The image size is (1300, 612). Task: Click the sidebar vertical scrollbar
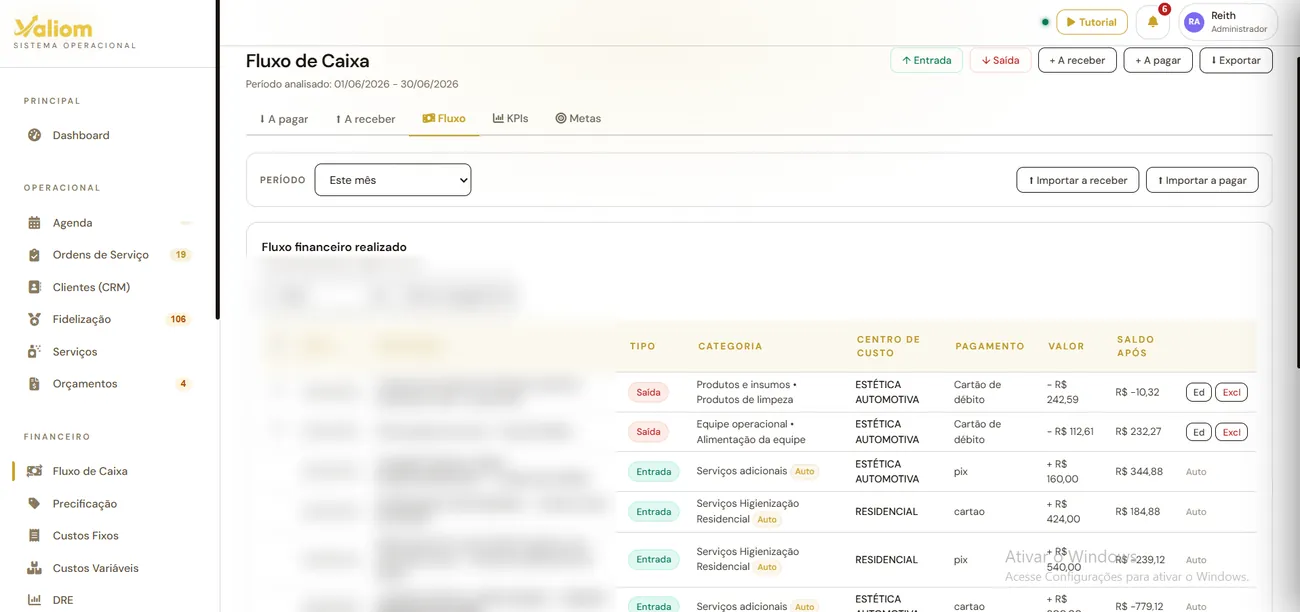point(217,160)
